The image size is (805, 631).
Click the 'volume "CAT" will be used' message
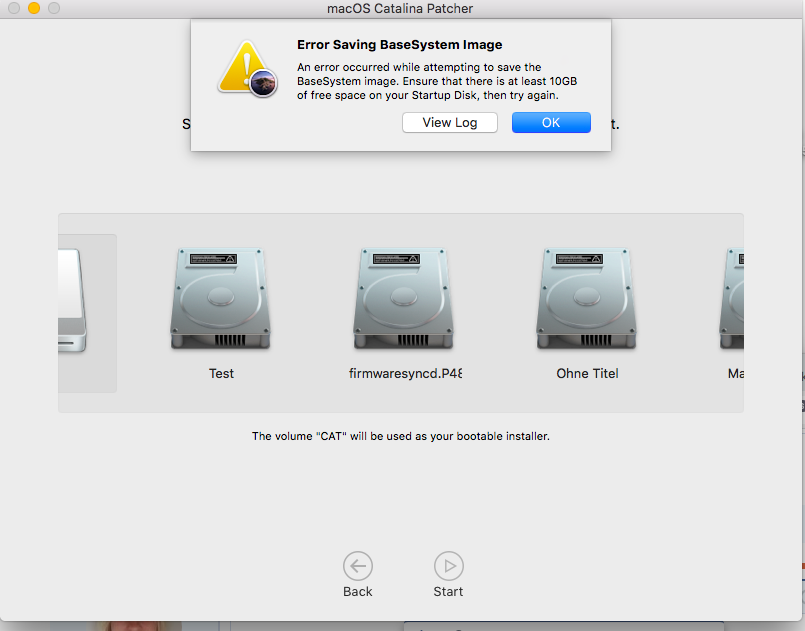tap(400, 436)
